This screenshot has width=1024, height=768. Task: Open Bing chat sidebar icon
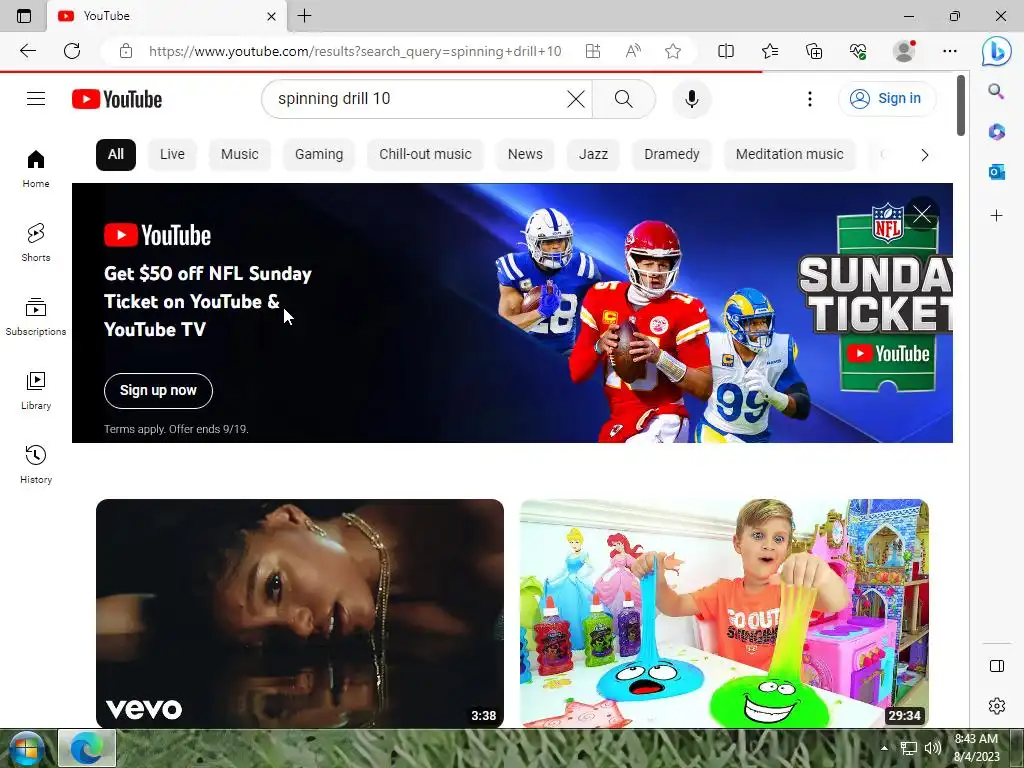[x=997, y=51]
